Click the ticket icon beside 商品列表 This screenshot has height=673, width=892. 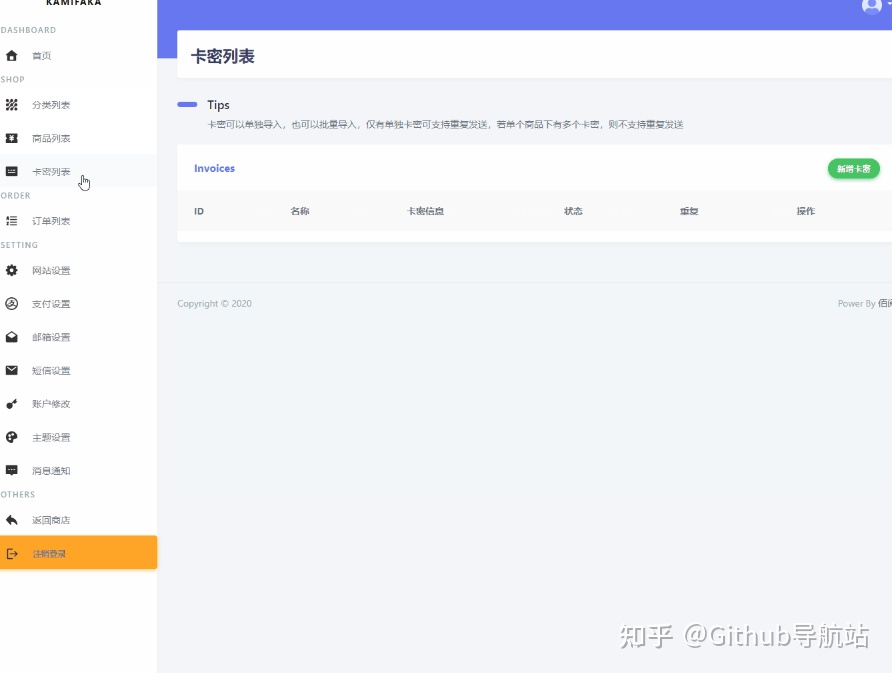click(x=11, y=138)
